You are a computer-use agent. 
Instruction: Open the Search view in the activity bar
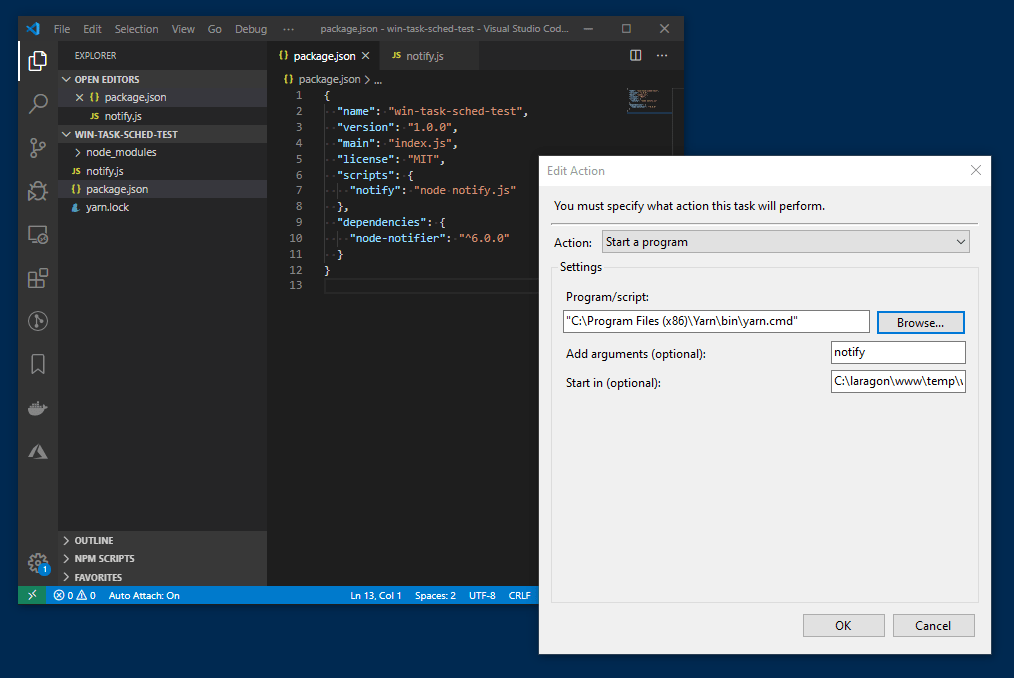click(38, 103)
